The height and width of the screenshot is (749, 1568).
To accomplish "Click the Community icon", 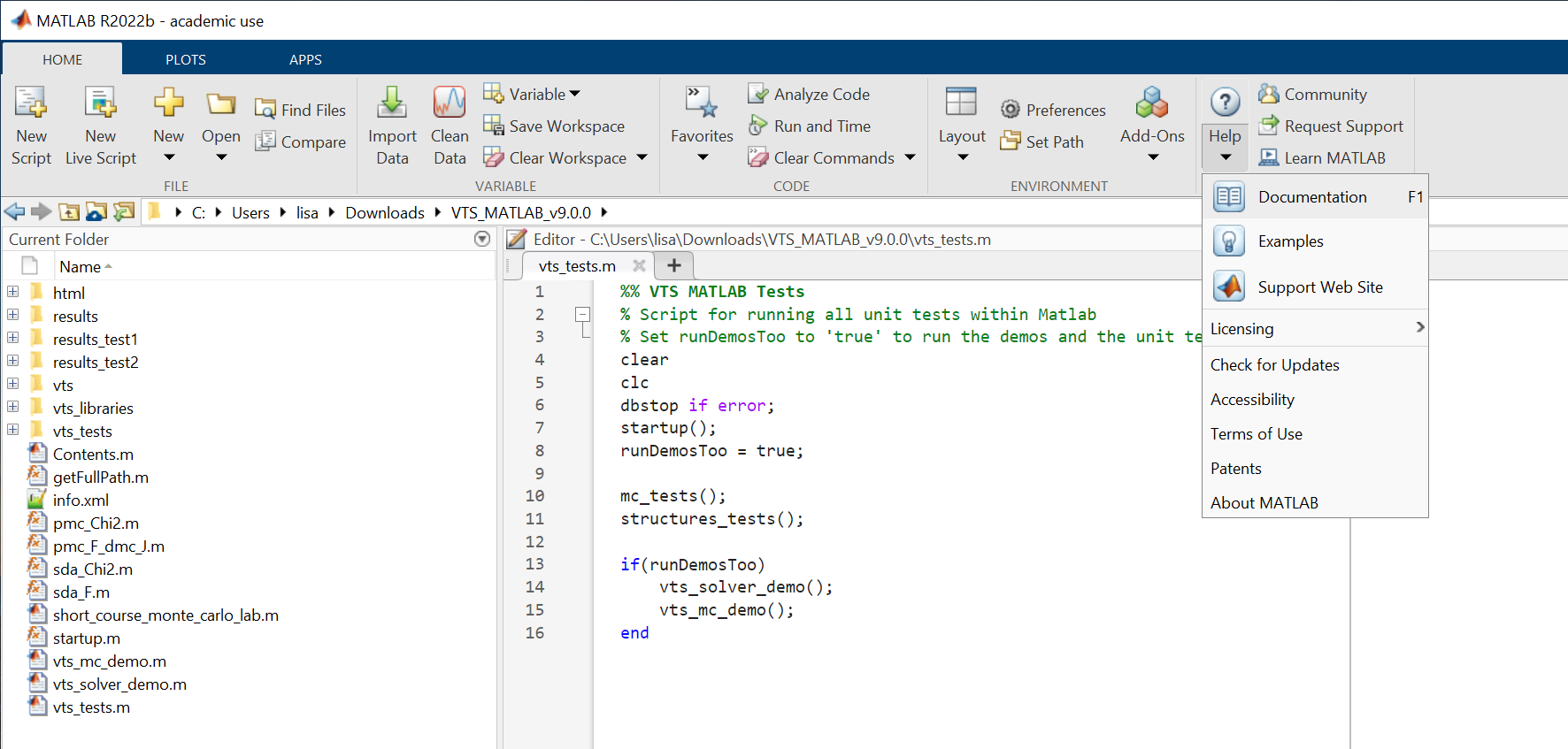I will coord(1269,94).
